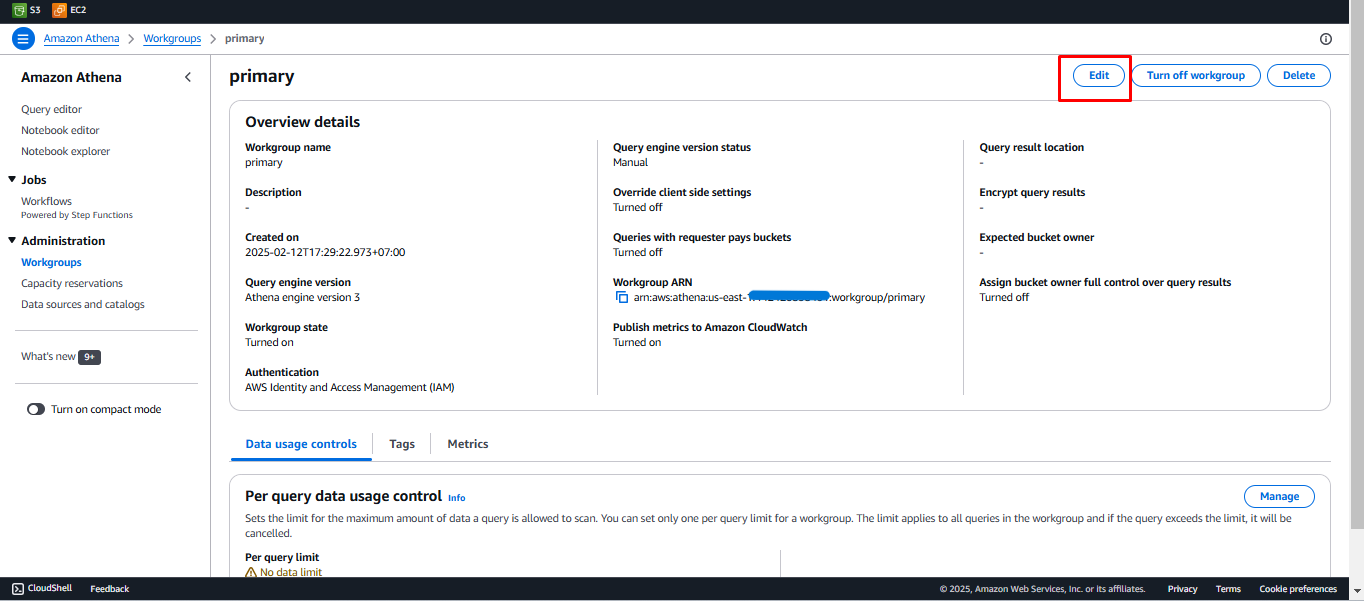Open CloudShell from the footer icon
Viewport: 1364px width, 601px height.
click(x=18, y=589)
